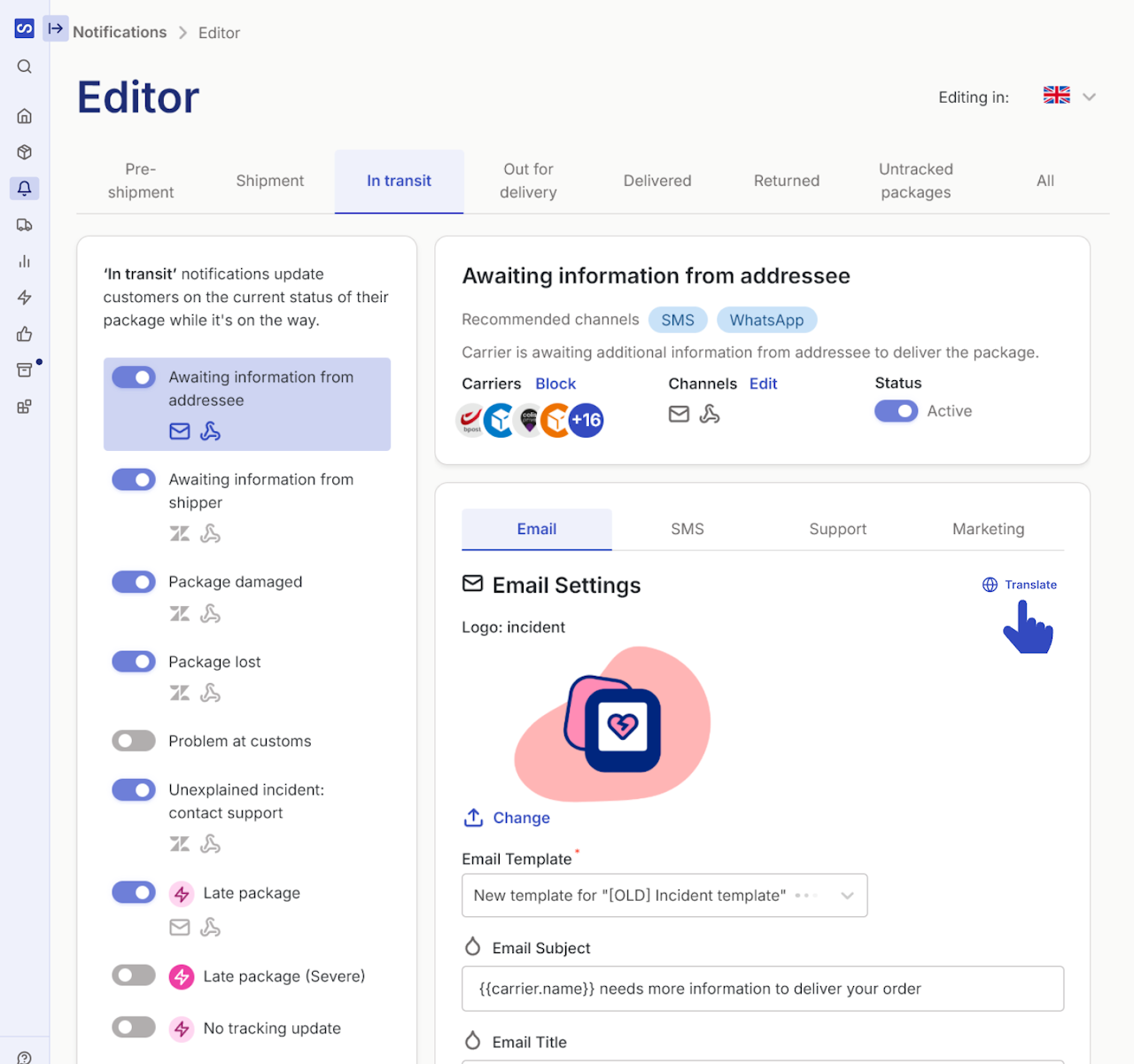Switch to the Out for delivery tab
This screenshot has width=1134, height=1064.
point(528,181)
